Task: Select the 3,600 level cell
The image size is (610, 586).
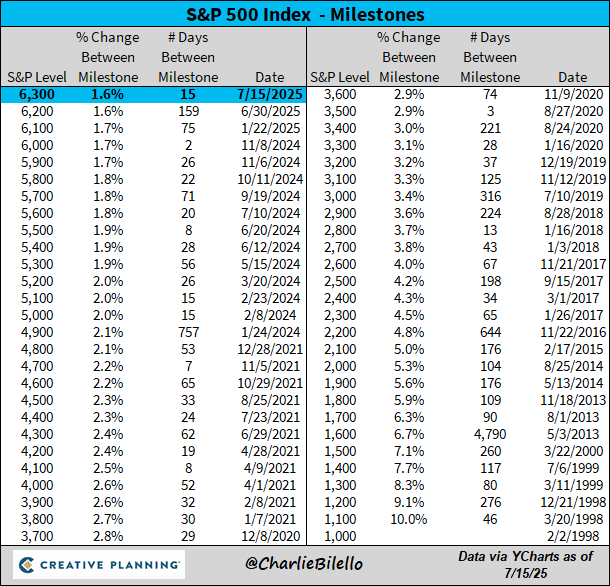Action: [x=340, y=94]
